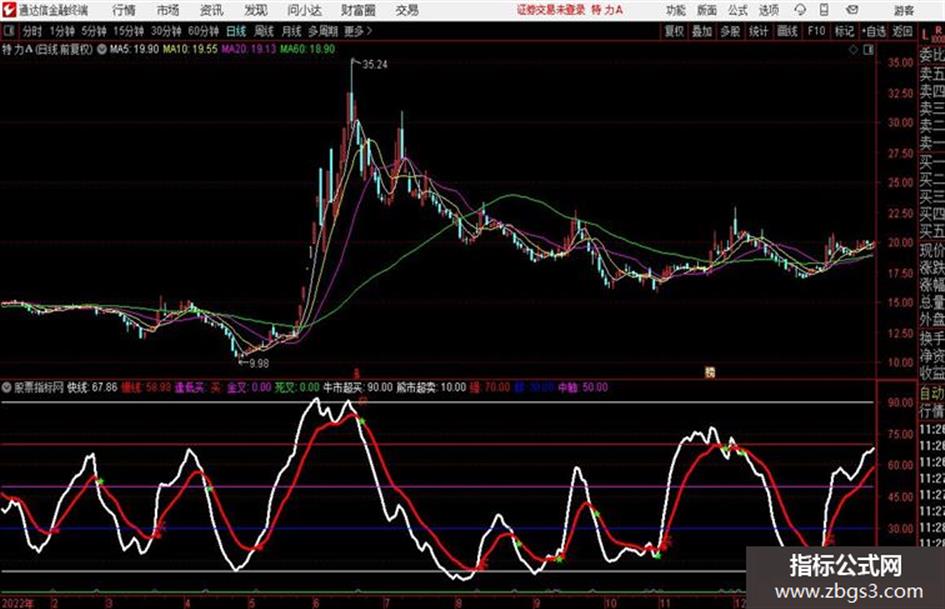Screen dimensions: 945x609
Task: Open the 功能 menu
Action: pos(676,10)
